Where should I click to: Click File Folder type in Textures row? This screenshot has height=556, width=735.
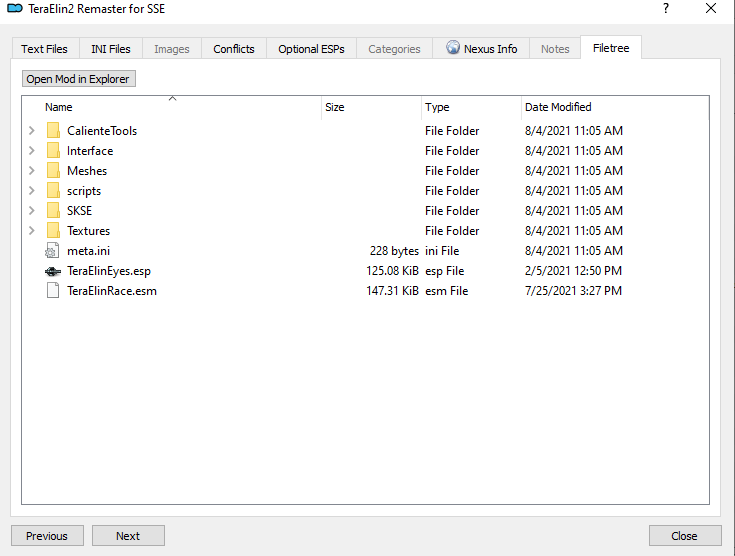click(452, 231)
